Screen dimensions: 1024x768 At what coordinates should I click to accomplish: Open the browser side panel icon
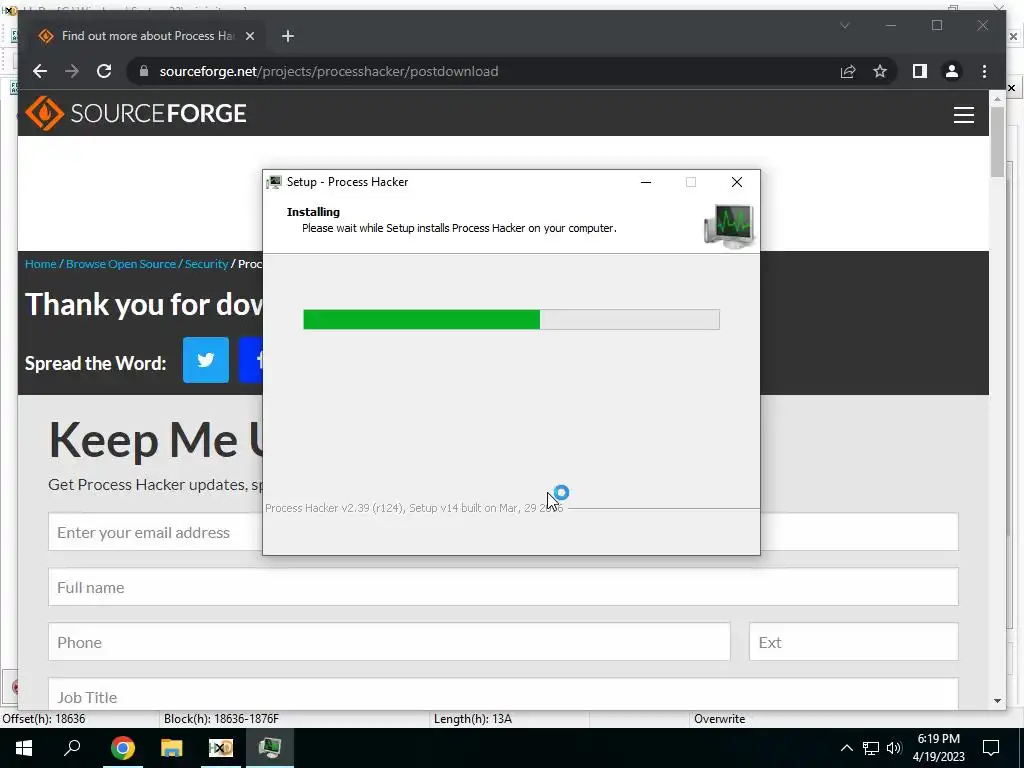(x=920, y=71)
